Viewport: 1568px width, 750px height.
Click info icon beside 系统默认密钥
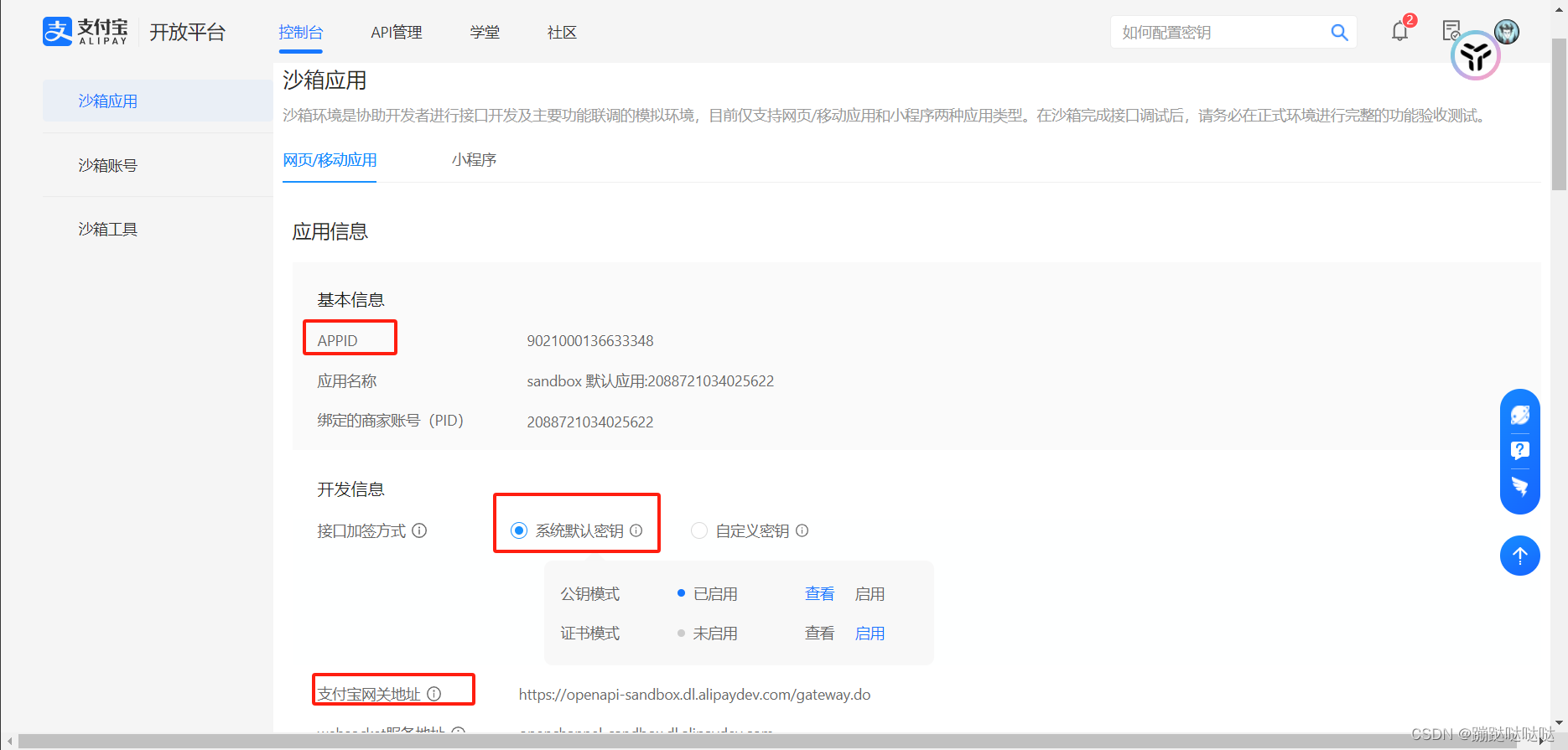pyautogui.click(x=636, y=530)
